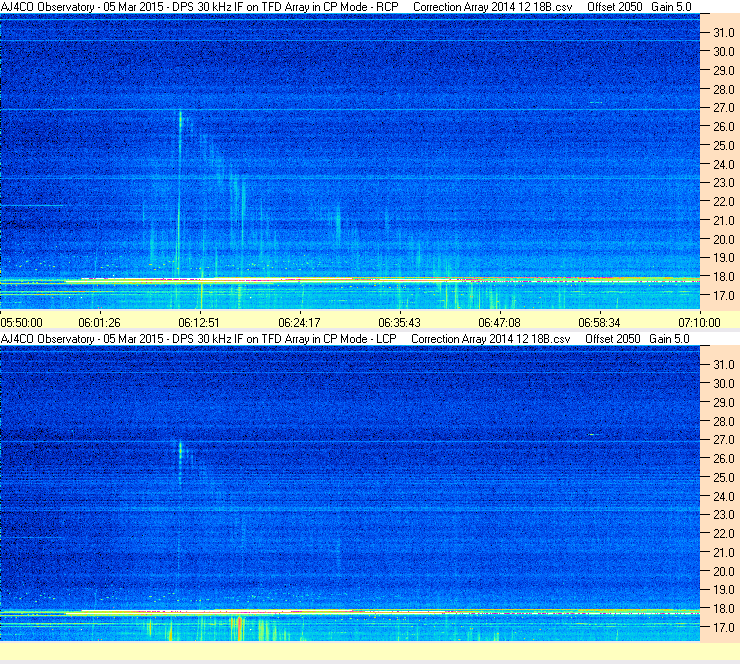This screenshot has height=664, width=740.
Task: Click the 20.0 frequency label on LCP chart
Action: 723,571
